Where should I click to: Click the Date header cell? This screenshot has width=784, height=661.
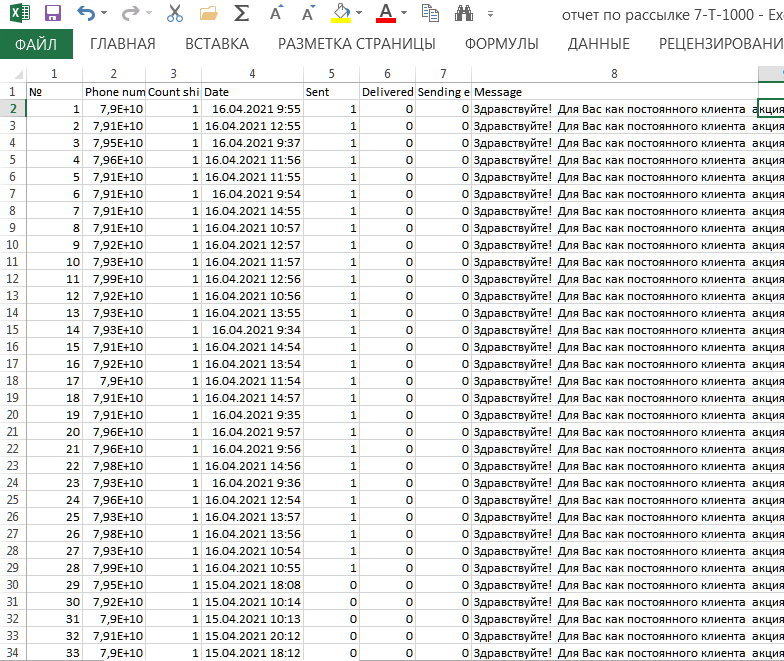pyautogui.click(x=252, y=92)
